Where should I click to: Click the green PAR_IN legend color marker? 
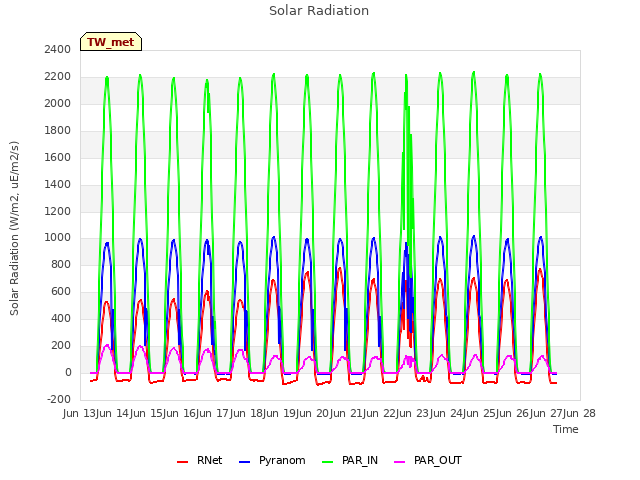(327, 462)
